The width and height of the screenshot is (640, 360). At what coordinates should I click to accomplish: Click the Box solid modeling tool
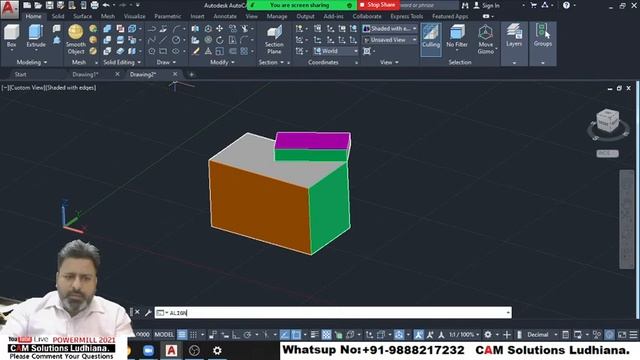click(11, 36)
